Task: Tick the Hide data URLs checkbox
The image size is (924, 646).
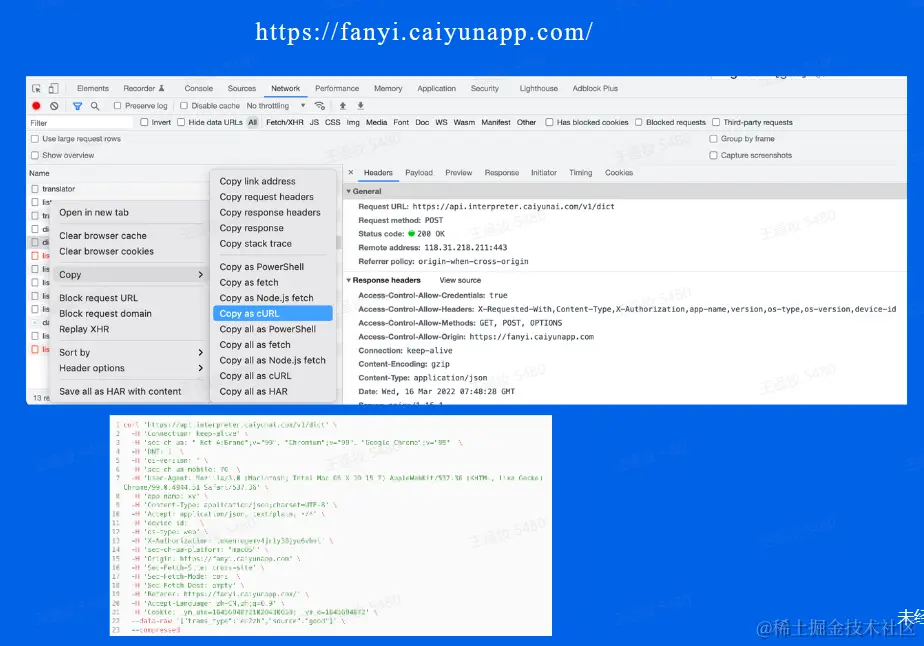Action: (x=181, y=122)
